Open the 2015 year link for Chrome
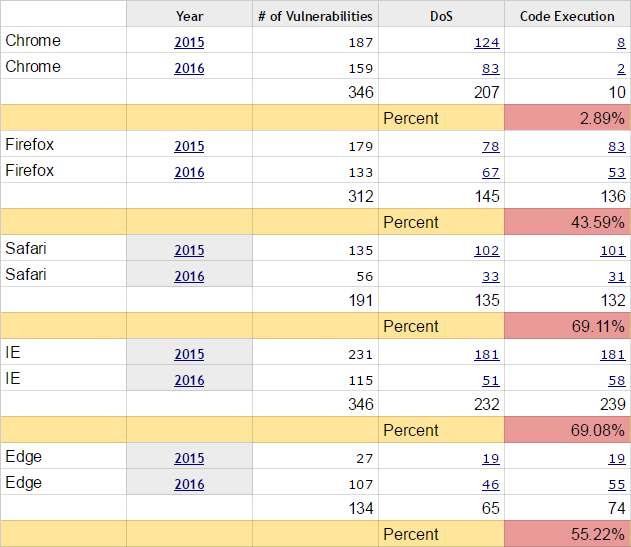 [x=189, y=42]
